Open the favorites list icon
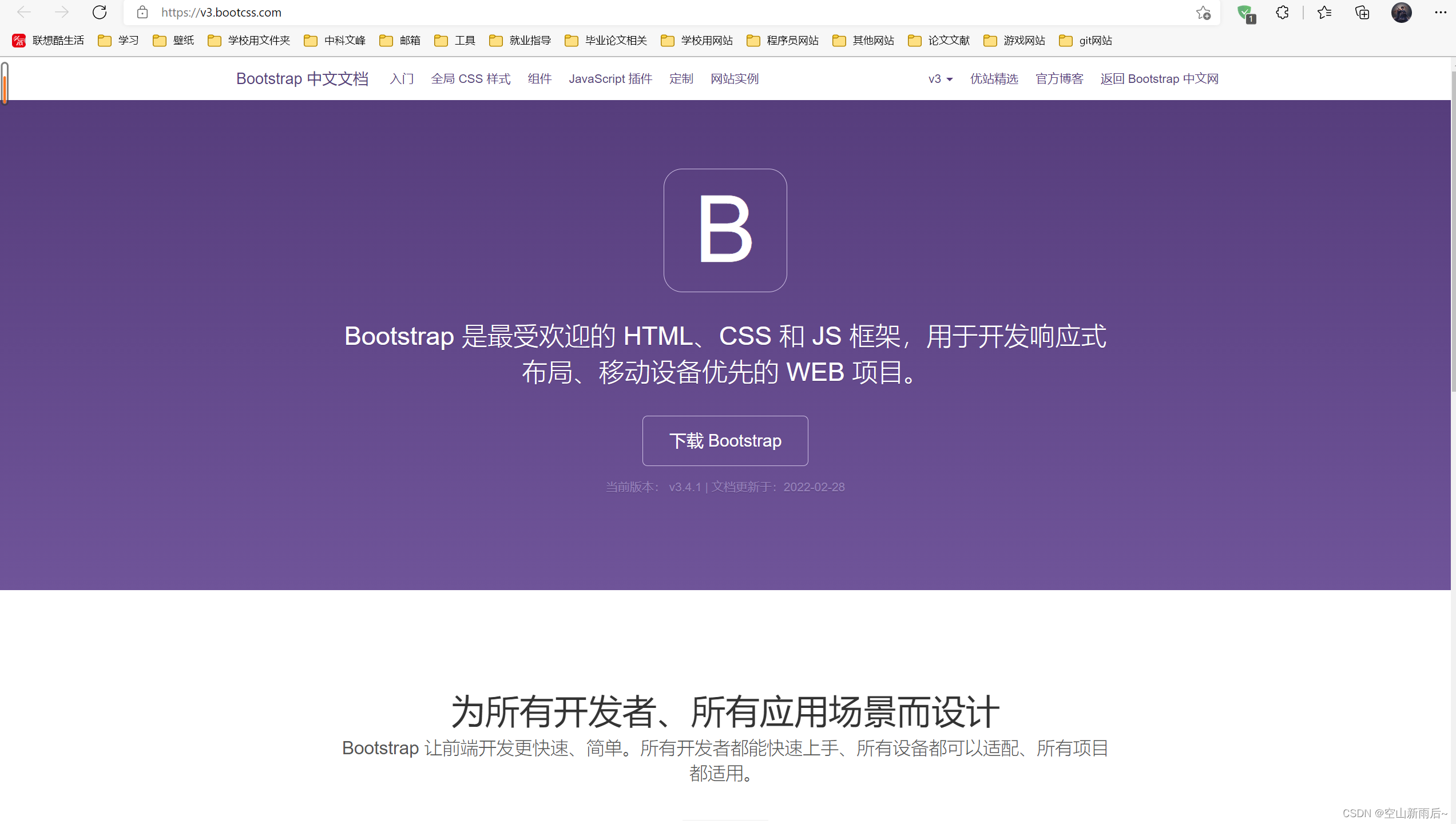The width and height of the screenshot is (1456, 824). click(x=1324, y=13)
